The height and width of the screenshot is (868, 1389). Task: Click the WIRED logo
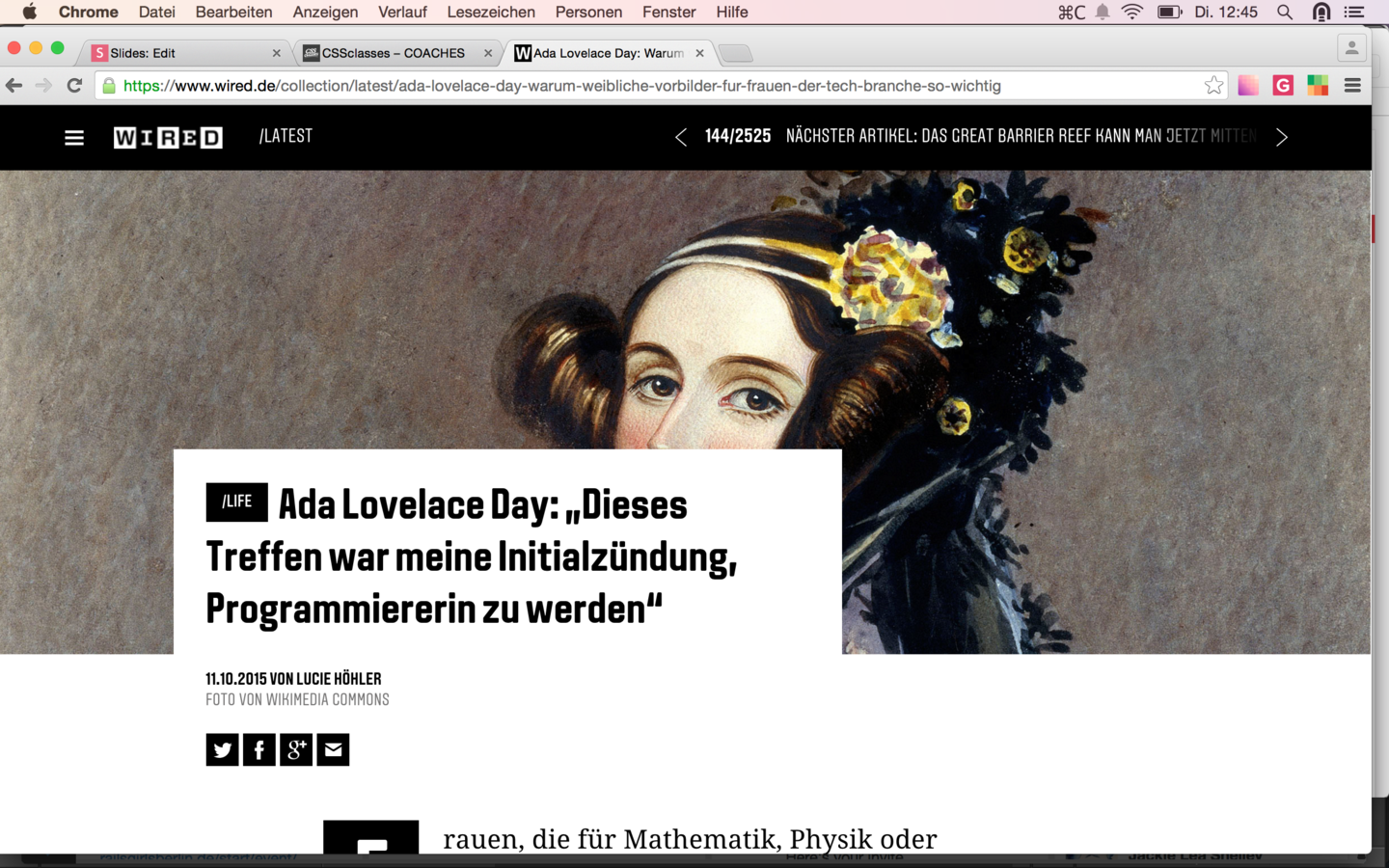pos(168,138)
